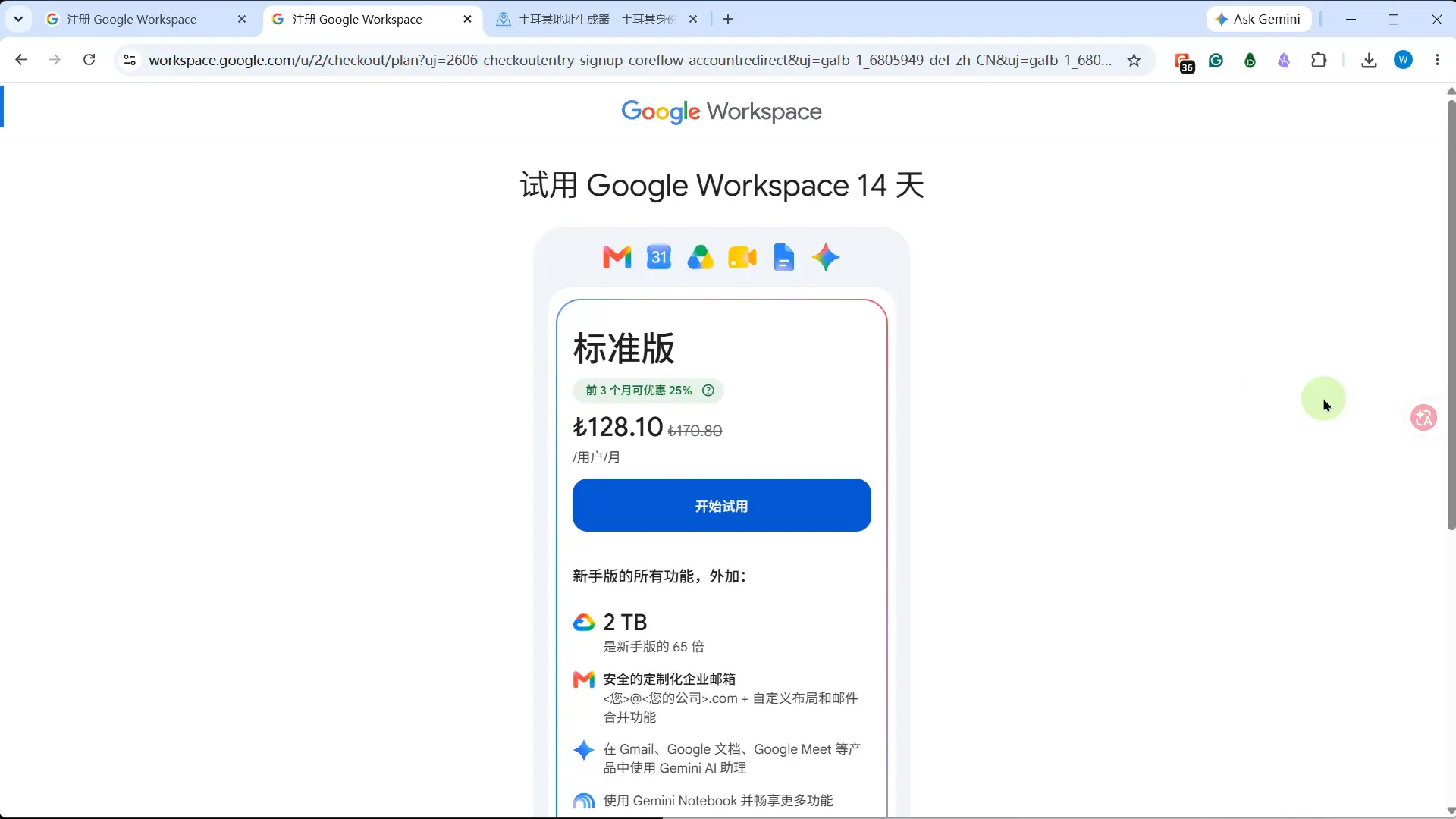This screenshot has height=819, width=1456.
Task: Click the 前 3 个月可优惠 25% badge
Action: coord(648,391)
